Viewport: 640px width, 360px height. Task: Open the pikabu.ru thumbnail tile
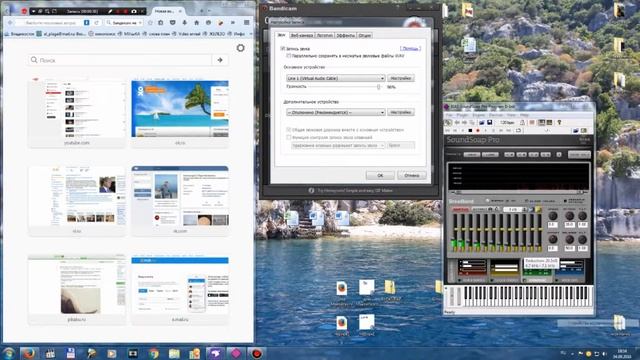click(x=77, y=290)
